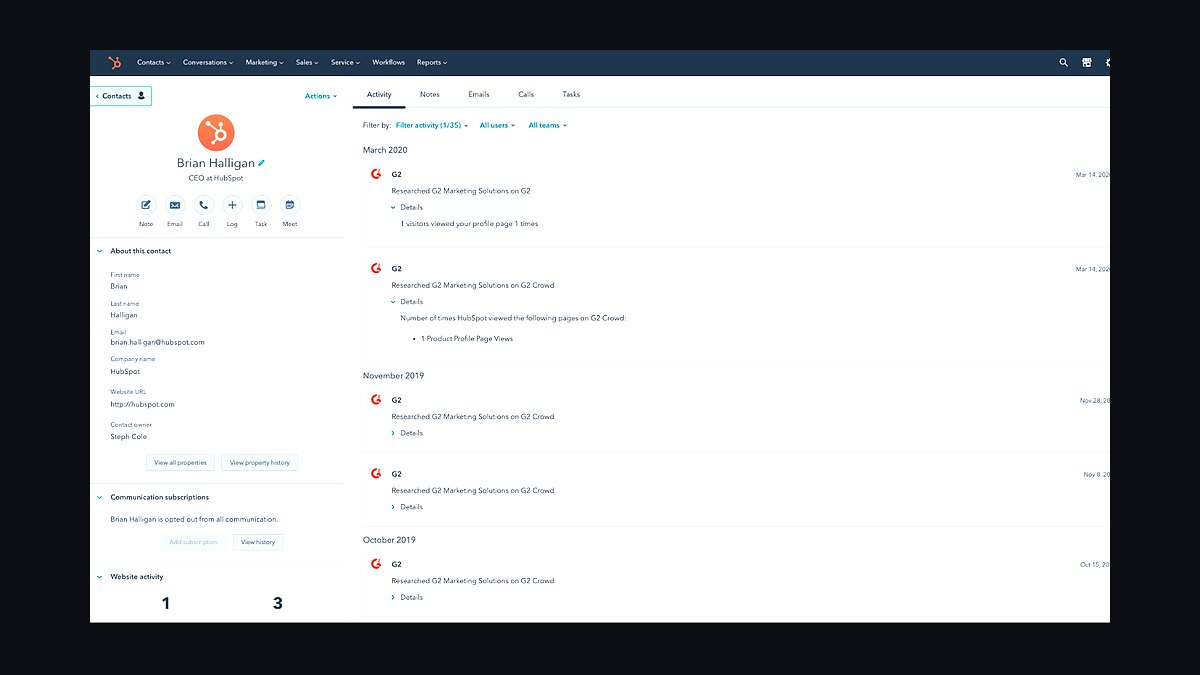This screenshot has width=1200, height=675.
Task: Open the Contacts menu in navbar
Action: tap(154, 62)
